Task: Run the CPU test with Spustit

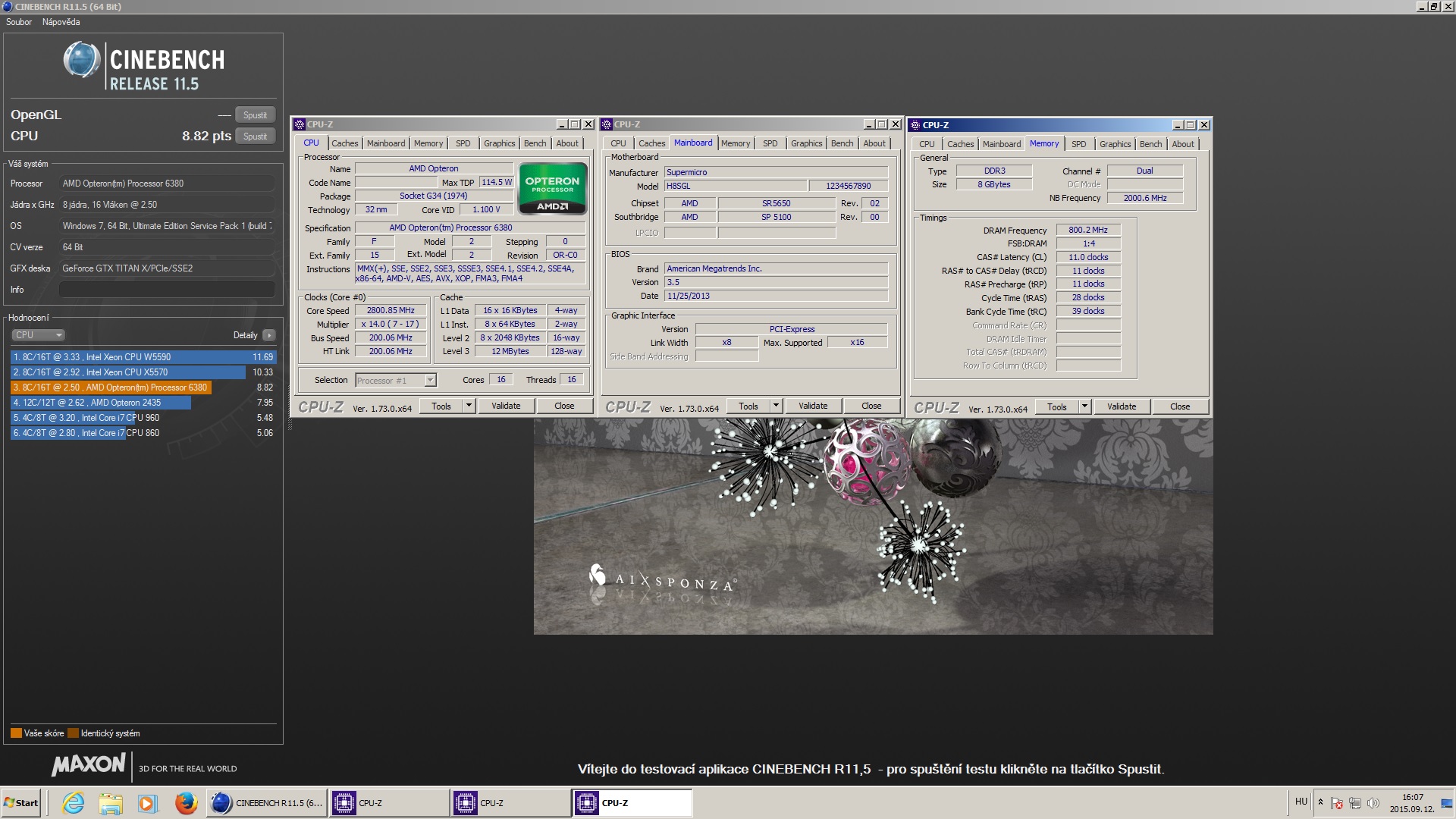Action: 255,136
